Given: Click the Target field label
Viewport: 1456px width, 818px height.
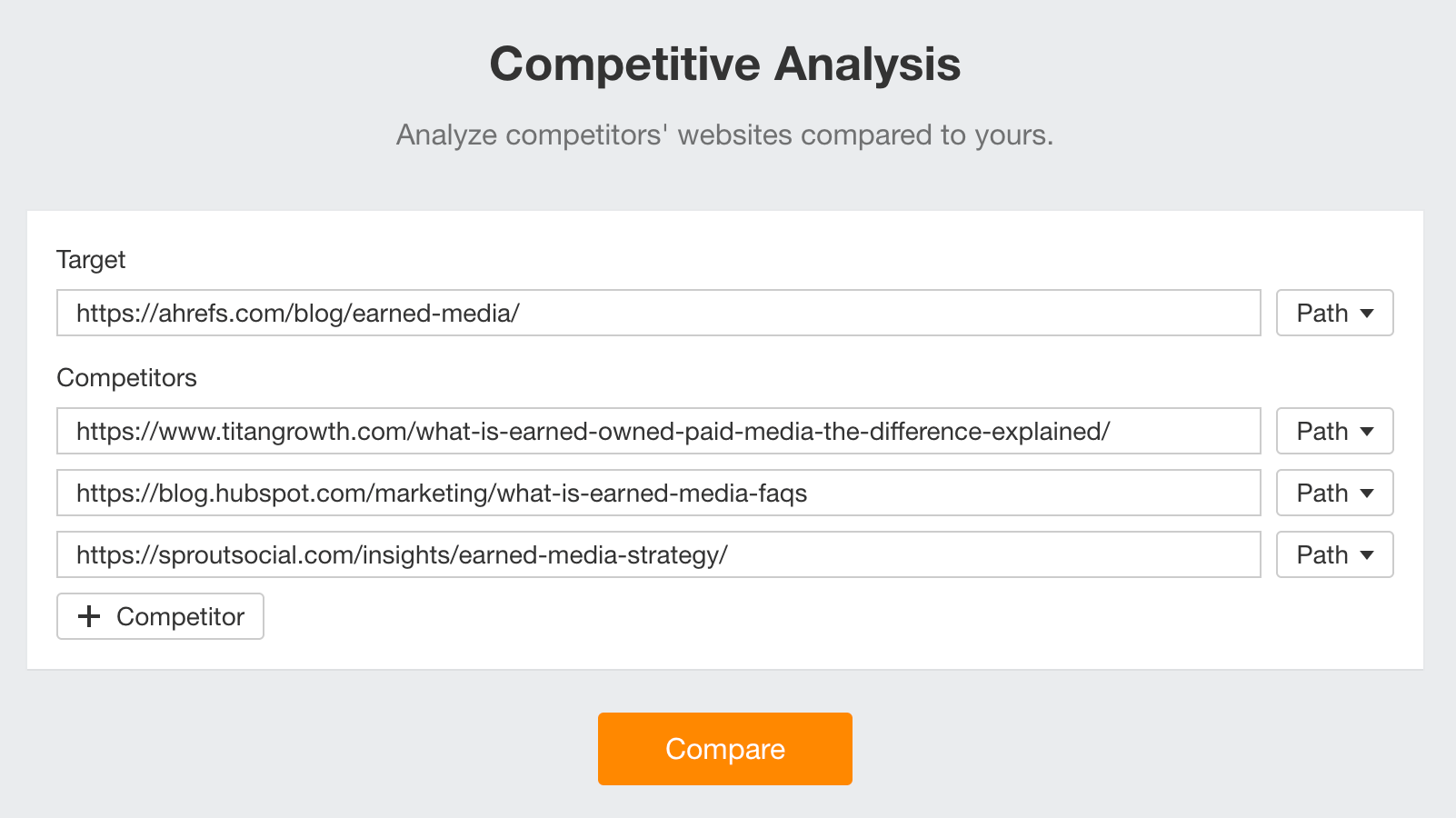Looking at the screenshot, I should pos(91,260).
